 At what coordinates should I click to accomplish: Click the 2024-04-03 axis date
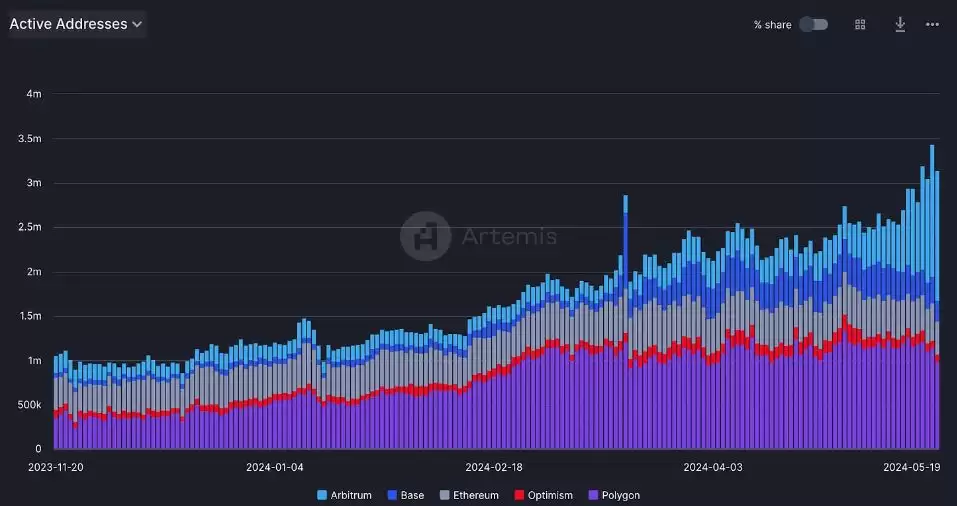(712, 466)
